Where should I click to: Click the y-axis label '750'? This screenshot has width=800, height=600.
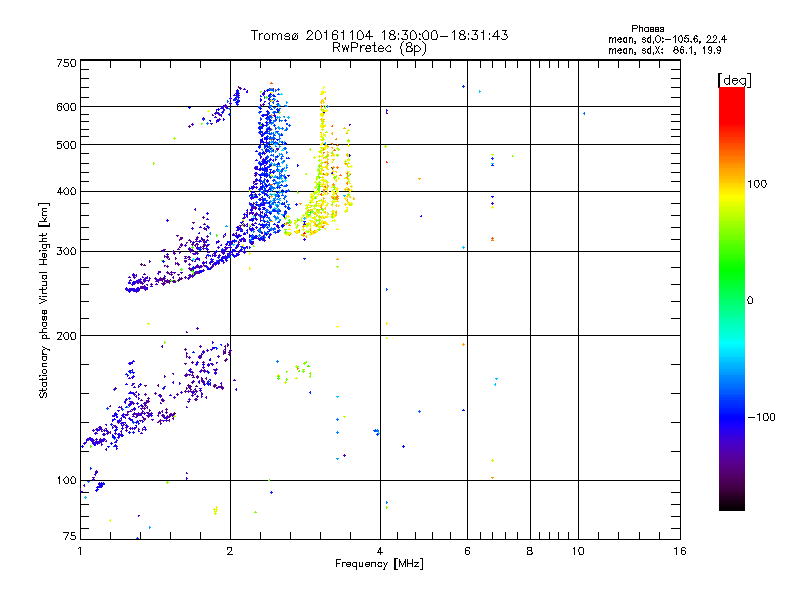66,63
